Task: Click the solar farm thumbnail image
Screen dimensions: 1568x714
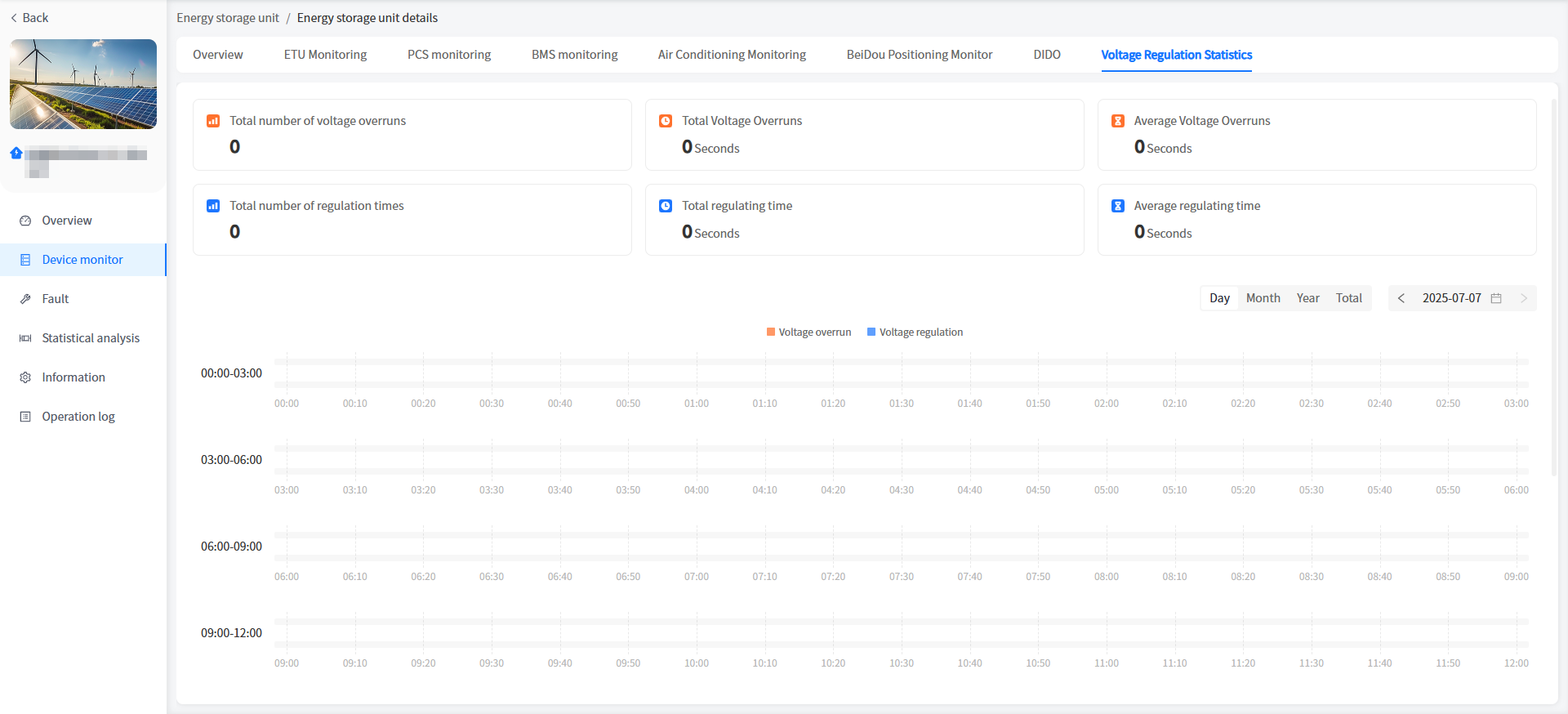Action: 83,84
